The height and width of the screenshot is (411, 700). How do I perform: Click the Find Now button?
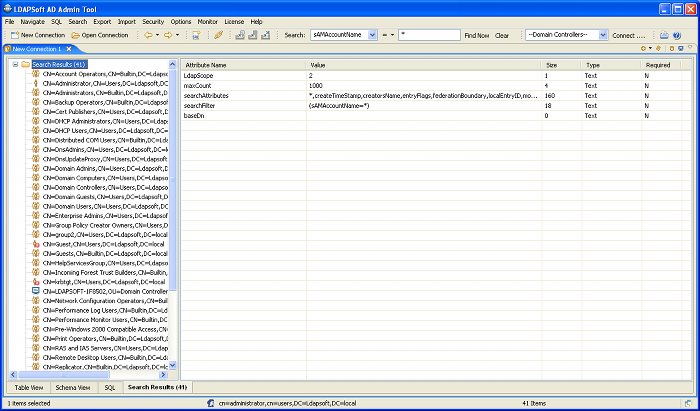pyautogui.click(x=476, y=35)
